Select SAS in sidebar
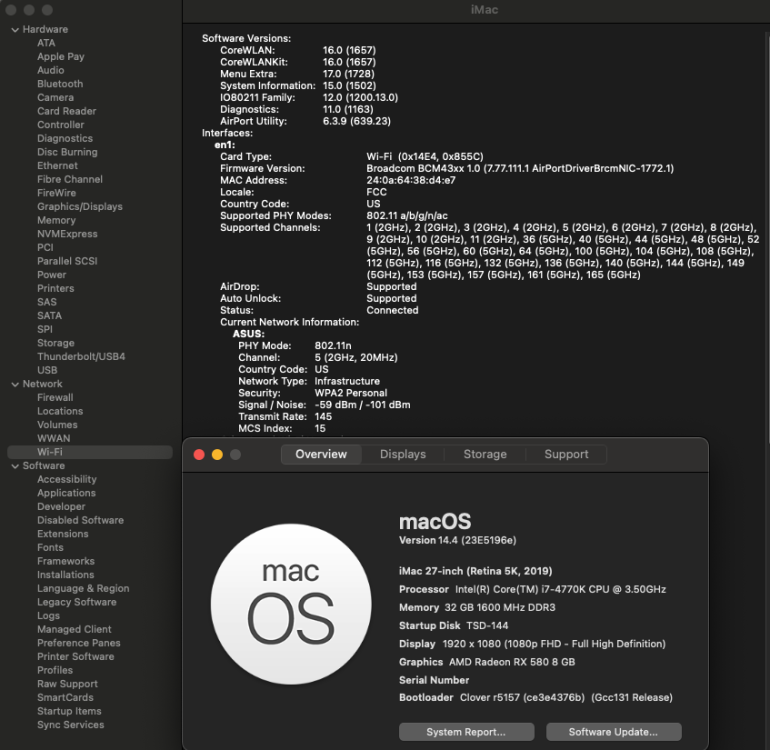The image size is (770, 750). 47,302
